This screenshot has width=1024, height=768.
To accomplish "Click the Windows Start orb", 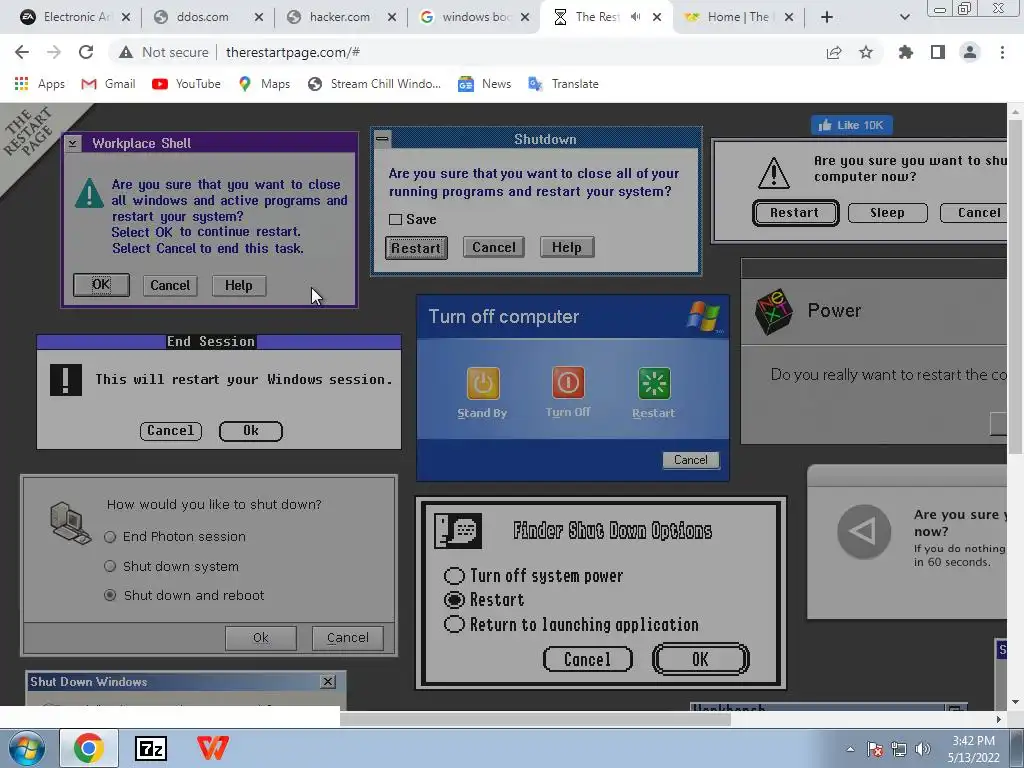I will pyautogui.click(x=27, y=748).
